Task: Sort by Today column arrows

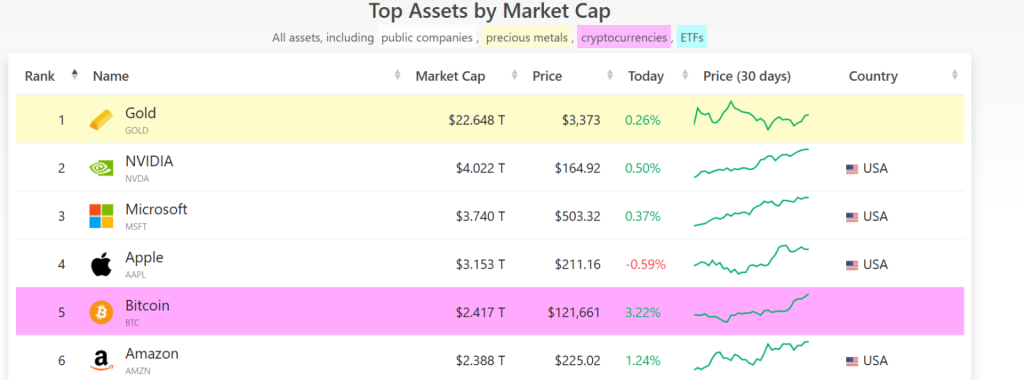Action: coord(685,75)
